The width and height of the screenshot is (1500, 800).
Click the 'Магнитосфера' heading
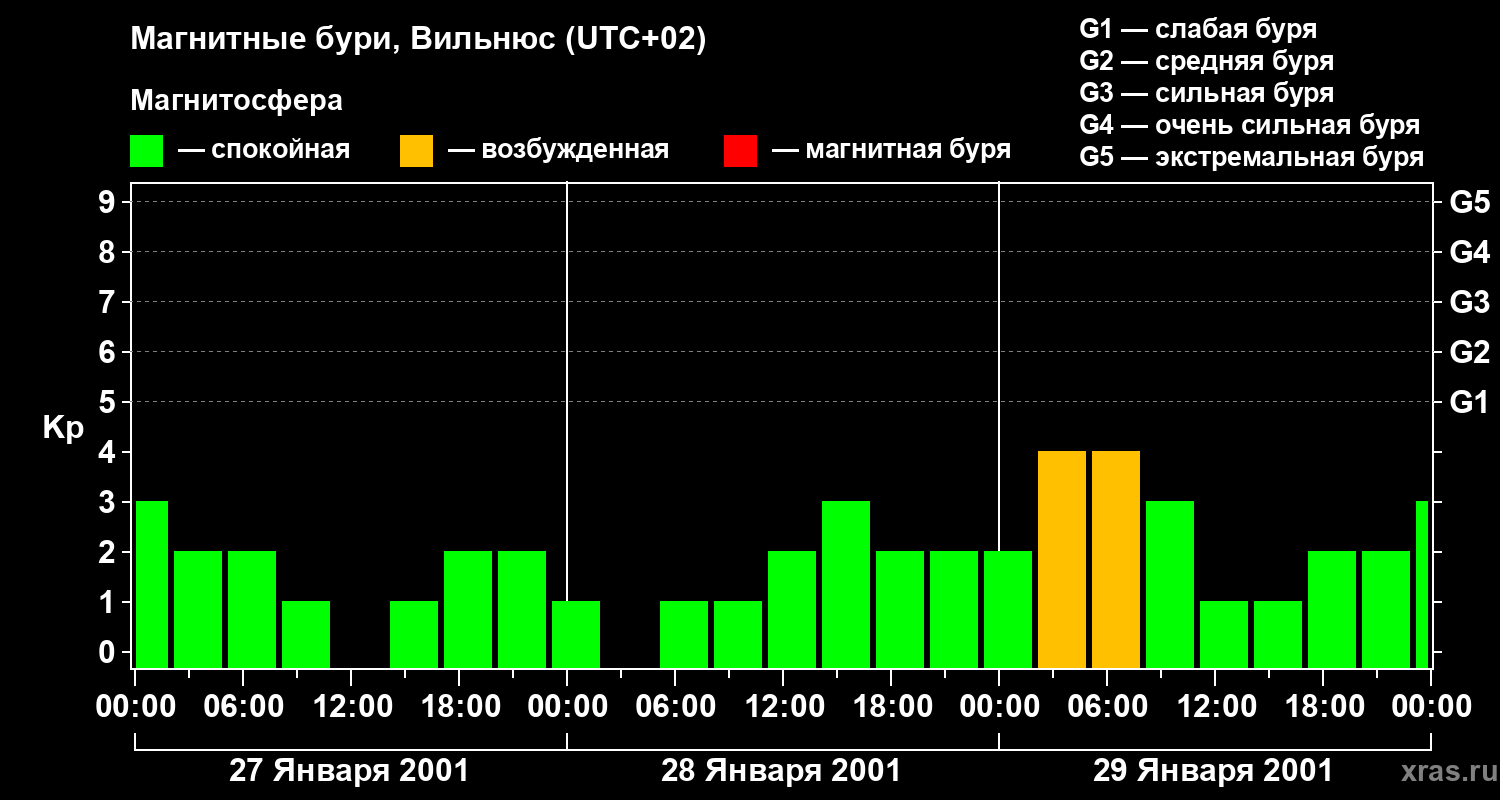(236, 101)
